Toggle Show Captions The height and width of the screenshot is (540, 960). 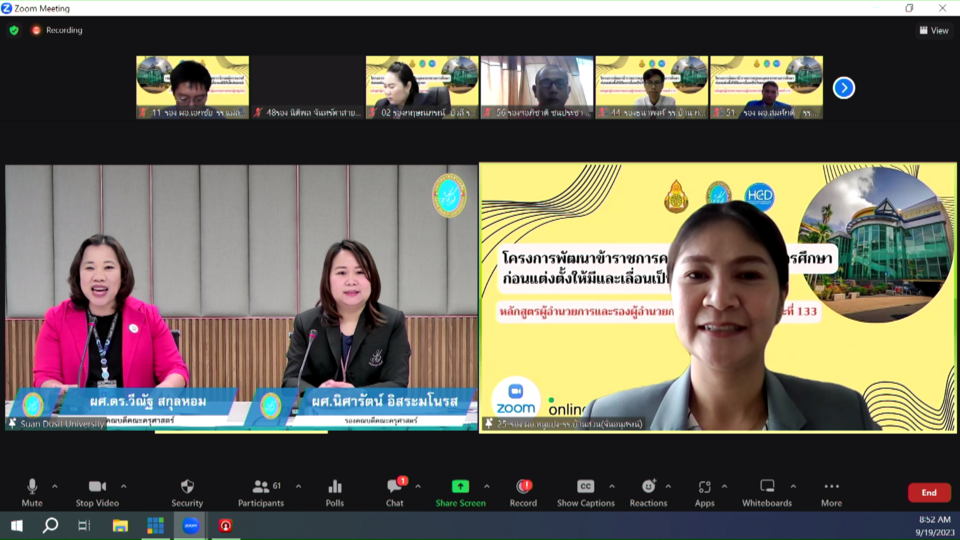[x=585, y=491]
